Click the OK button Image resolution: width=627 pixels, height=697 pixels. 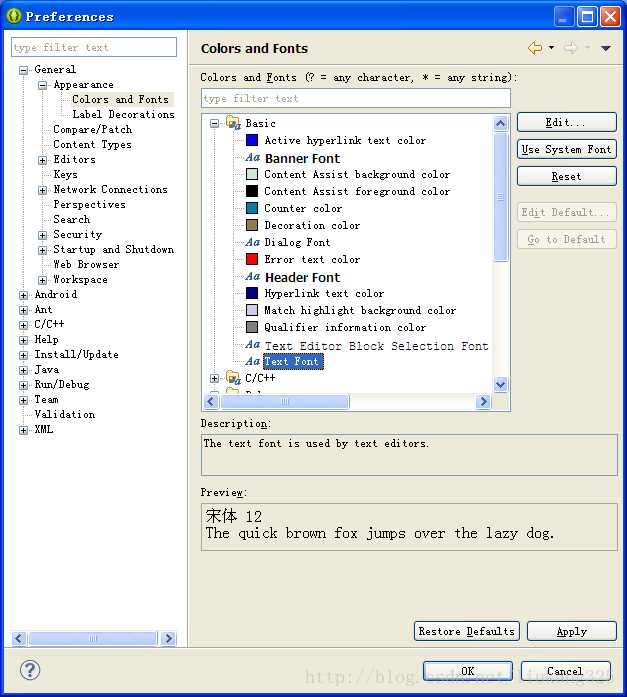click(468, 671)
